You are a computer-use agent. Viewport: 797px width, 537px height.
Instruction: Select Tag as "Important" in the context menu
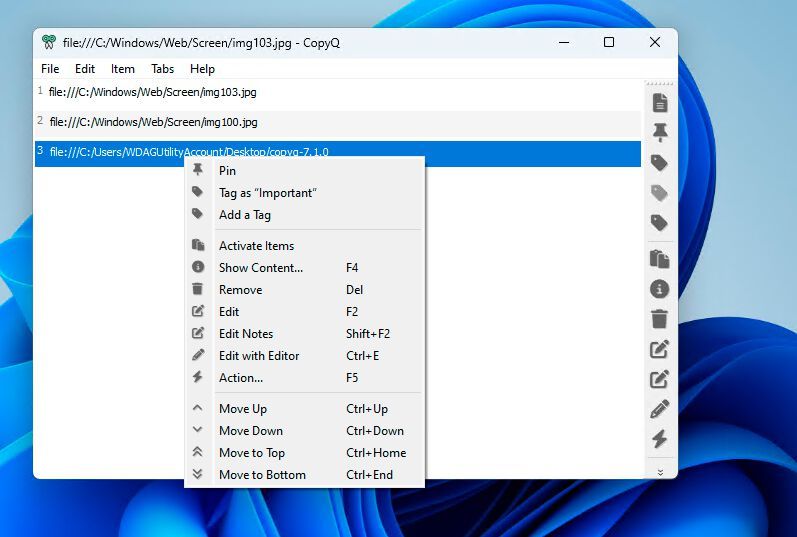pos(267,193)
